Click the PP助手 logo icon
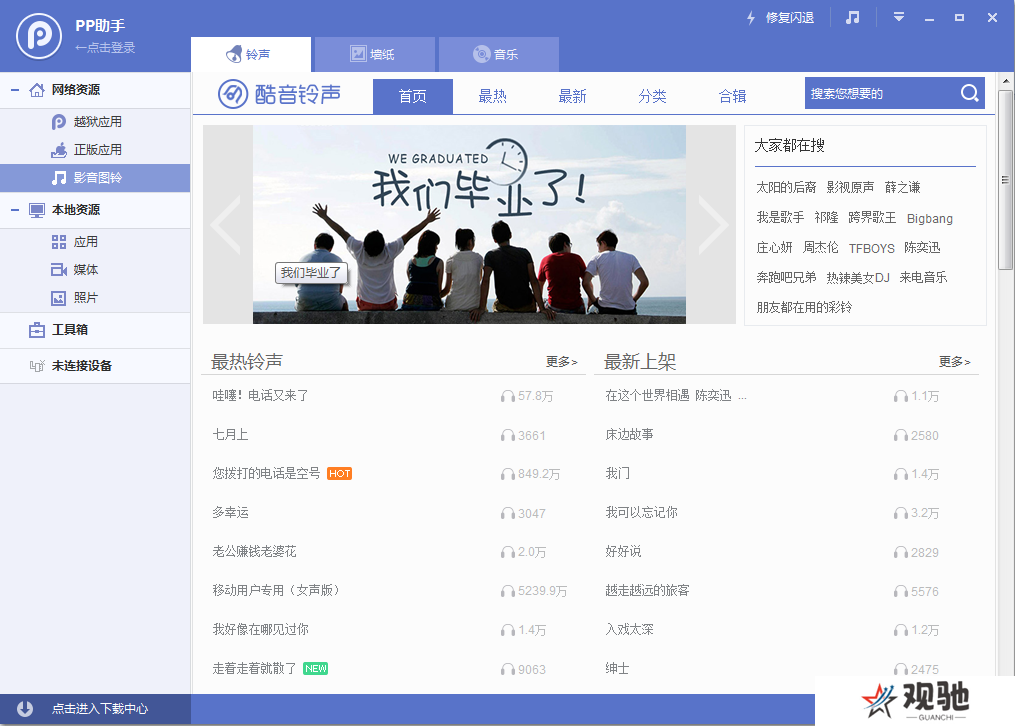 39,36
